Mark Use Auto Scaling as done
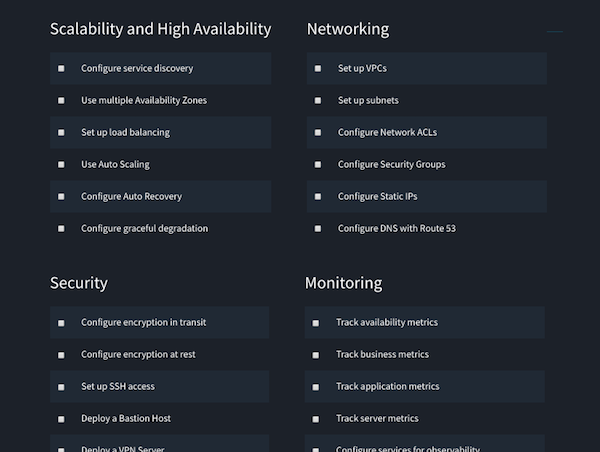Image resolution: width=600 pixels, height=452 pixels. coord(61,165)
